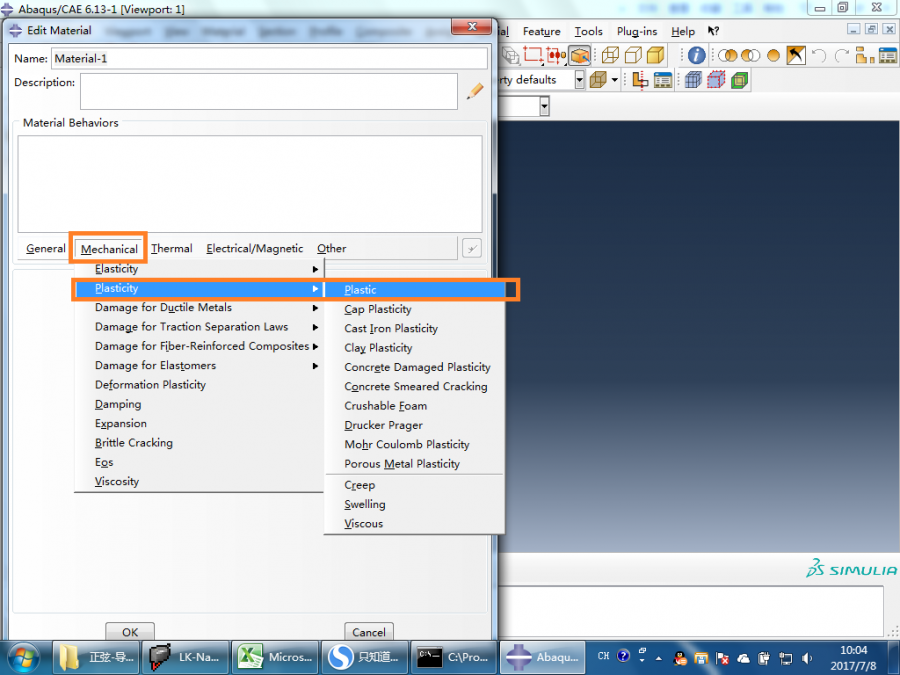
Task: Click the context help arrow-question icon
Action: [x=713, y=31]
